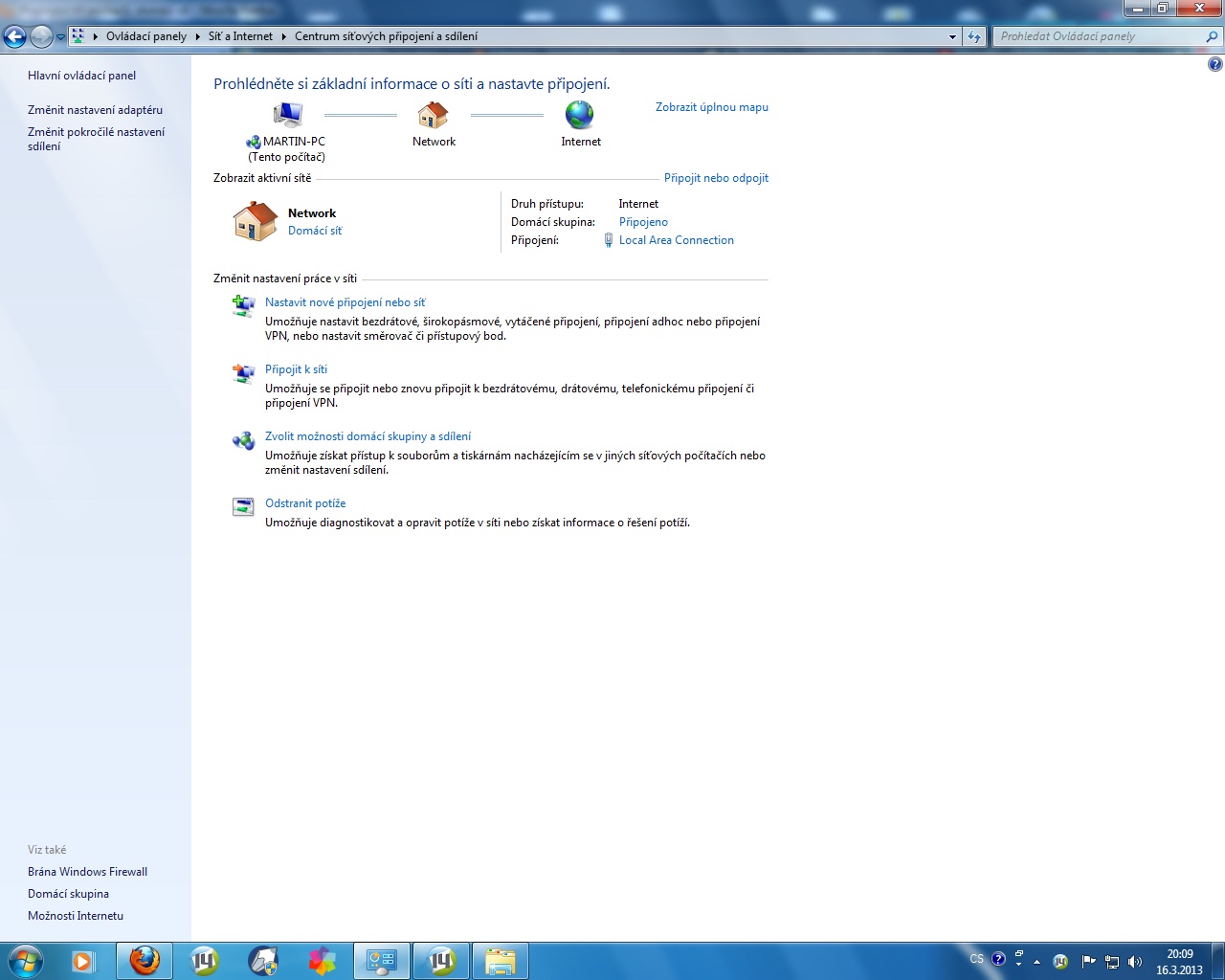Click the search magnifier icon
Viewport: 1225px width, 980px height.
pyautogui.click(x=1213, y=36)
